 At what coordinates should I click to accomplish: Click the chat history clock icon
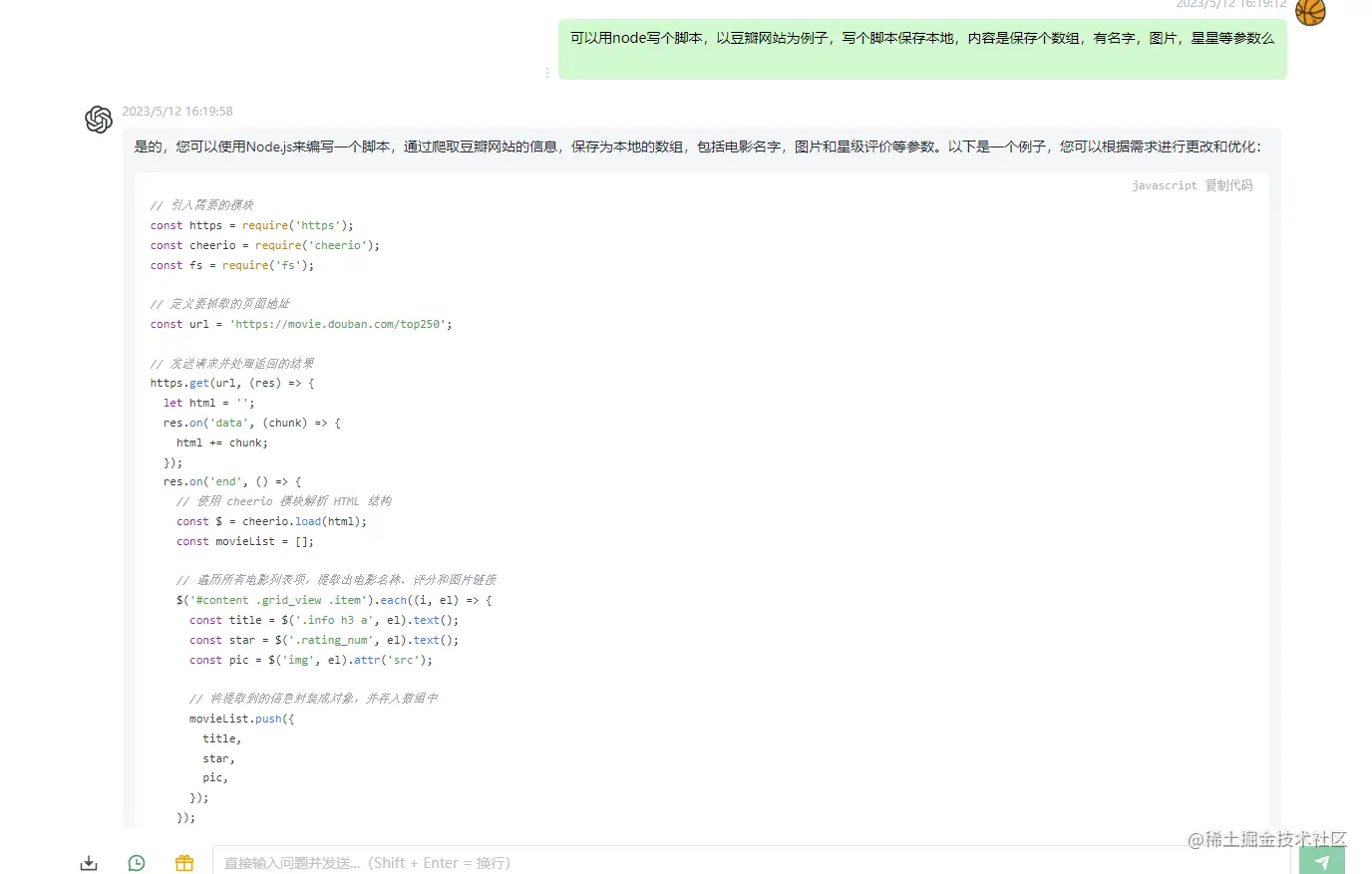point(137,863)
